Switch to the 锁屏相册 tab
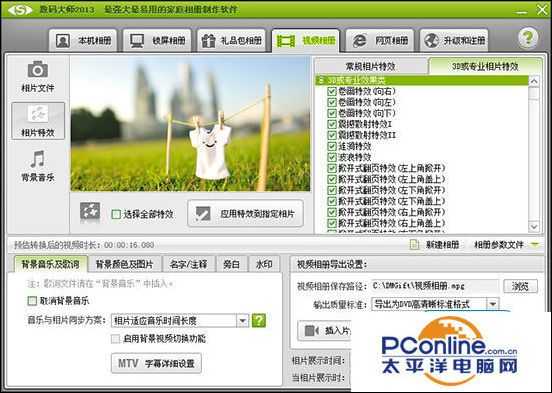The image size is (552, 393). click(157, 40)
